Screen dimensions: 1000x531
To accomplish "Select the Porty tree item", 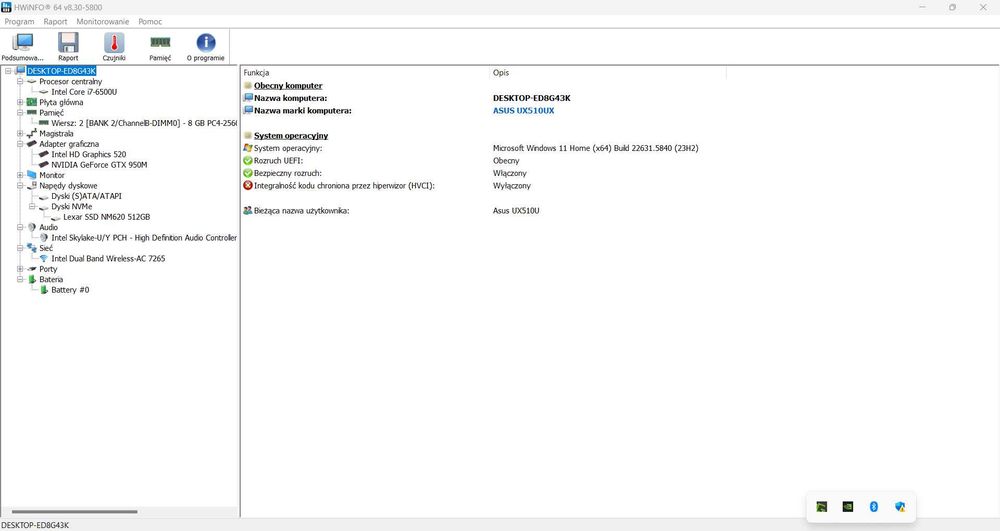I will (x=48, y=269).
